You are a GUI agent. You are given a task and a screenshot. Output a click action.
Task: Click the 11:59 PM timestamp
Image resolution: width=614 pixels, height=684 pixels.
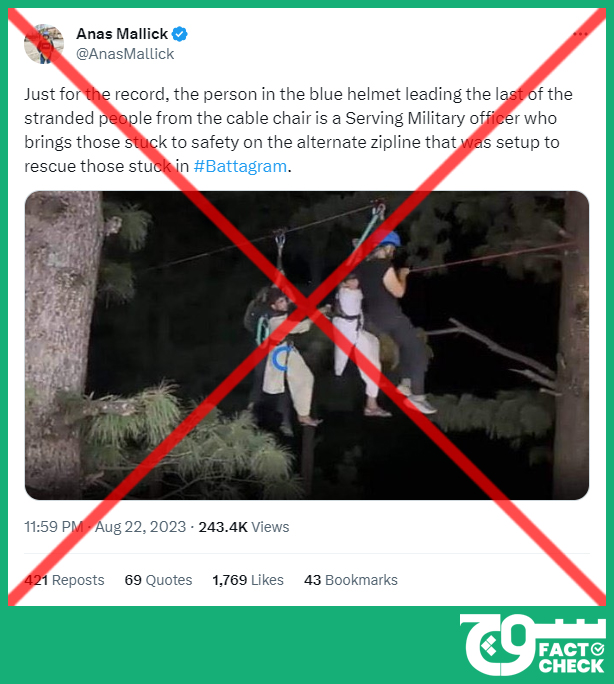[54, 527]
